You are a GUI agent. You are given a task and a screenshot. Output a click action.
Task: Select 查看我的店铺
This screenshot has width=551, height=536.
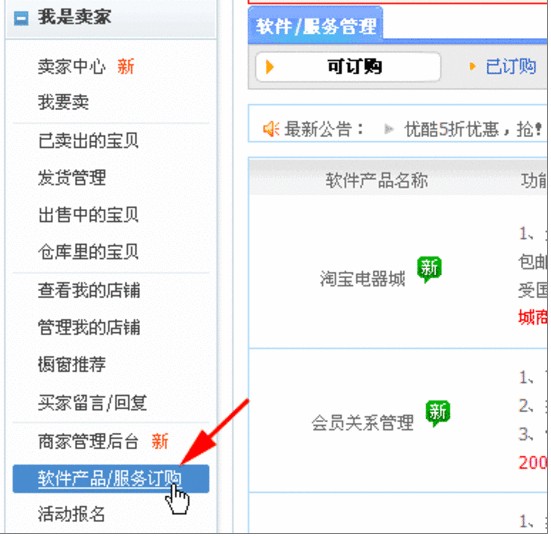pos(89,290)
